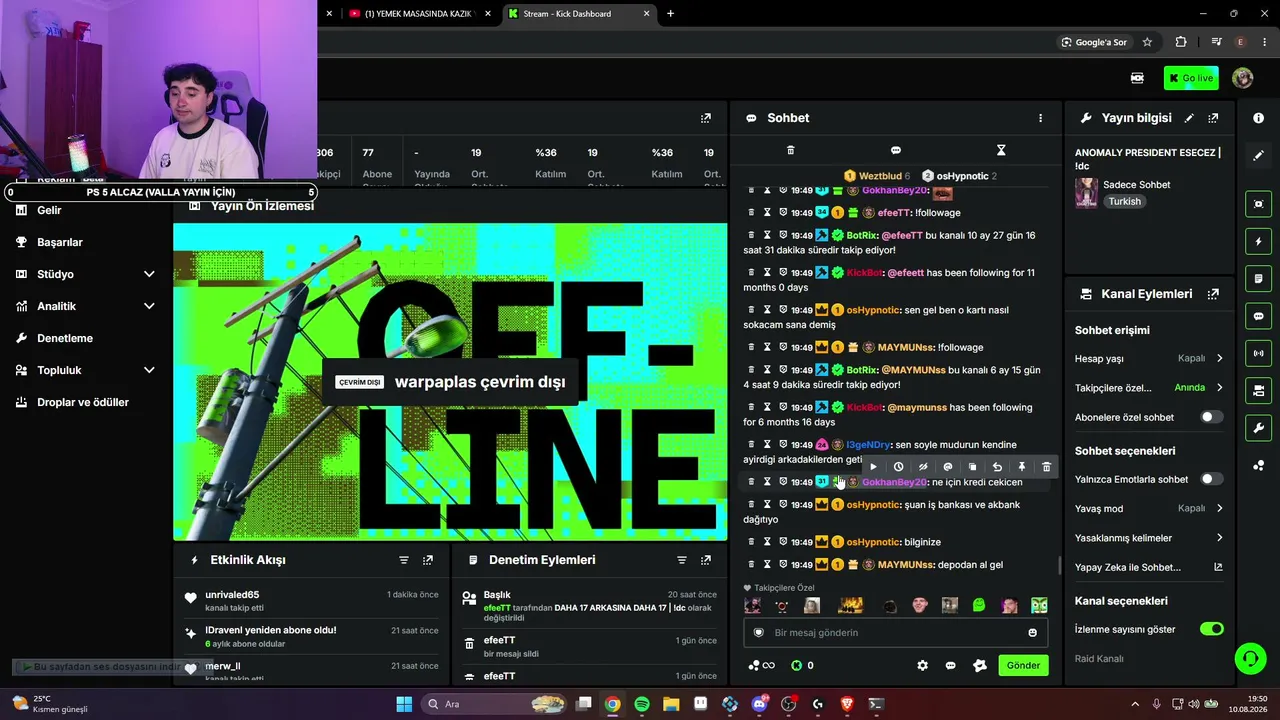1280x720 pixels.
Task: Copy the hovered message with copy icon
Action: pyautogui.click(x=972, y=467)
